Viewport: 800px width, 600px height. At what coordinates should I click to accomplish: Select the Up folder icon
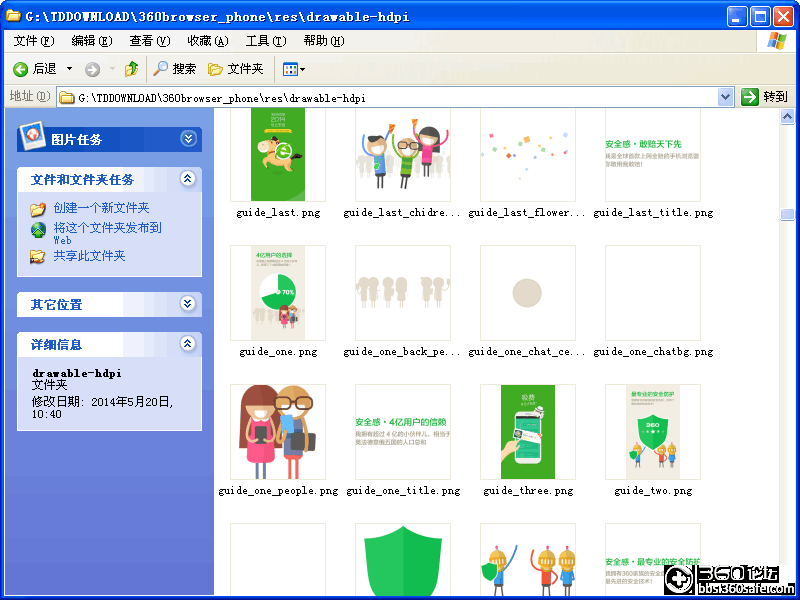click(131, 70)
